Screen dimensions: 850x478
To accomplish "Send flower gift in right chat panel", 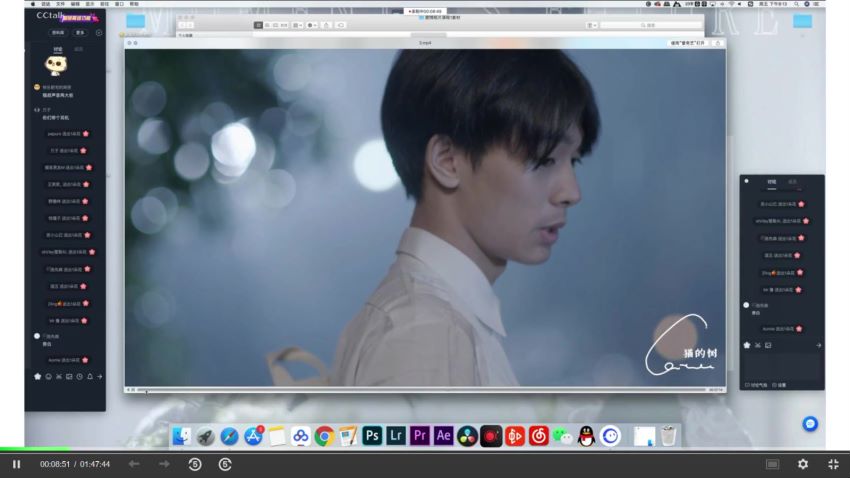I will 747,345.
